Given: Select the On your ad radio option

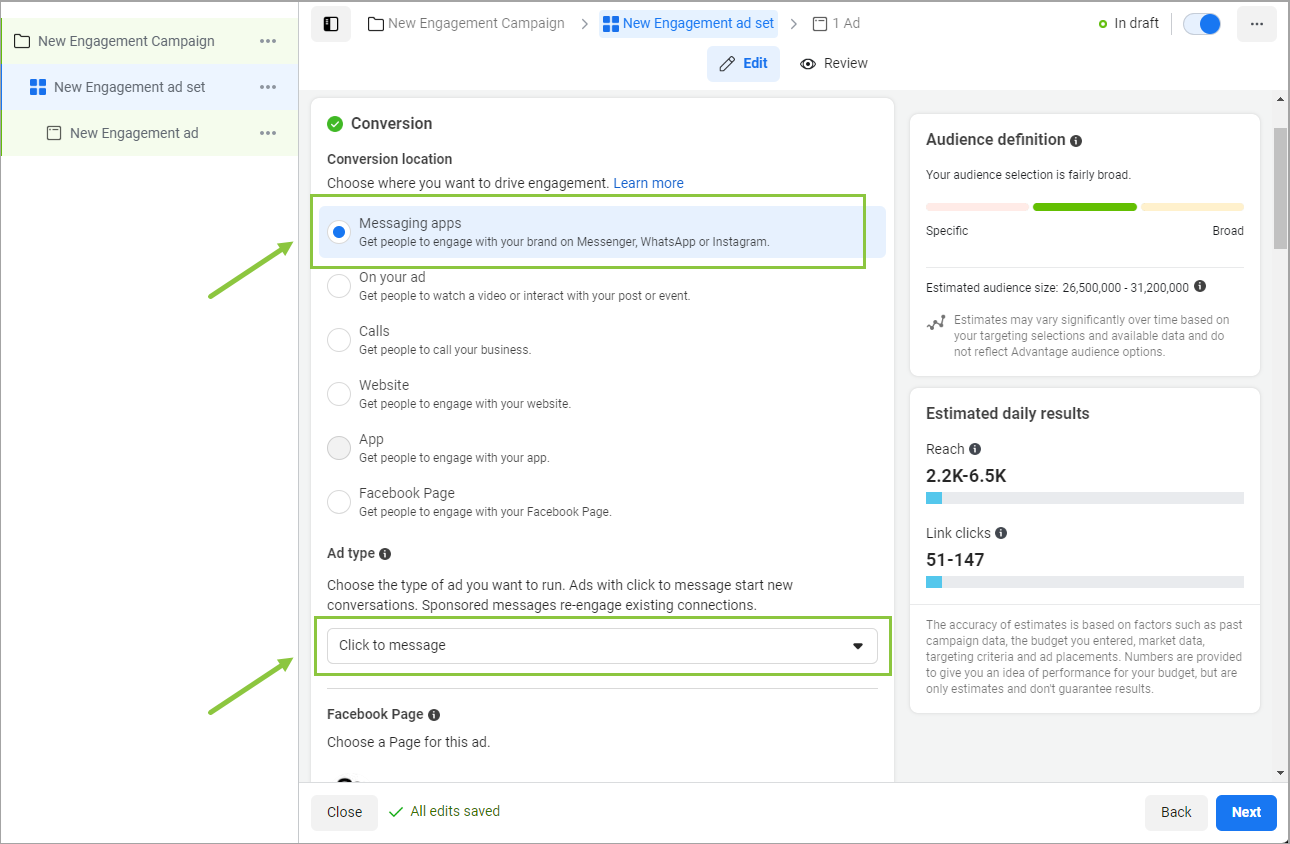Looking at the screenshot, I should (x=339, y=286).
